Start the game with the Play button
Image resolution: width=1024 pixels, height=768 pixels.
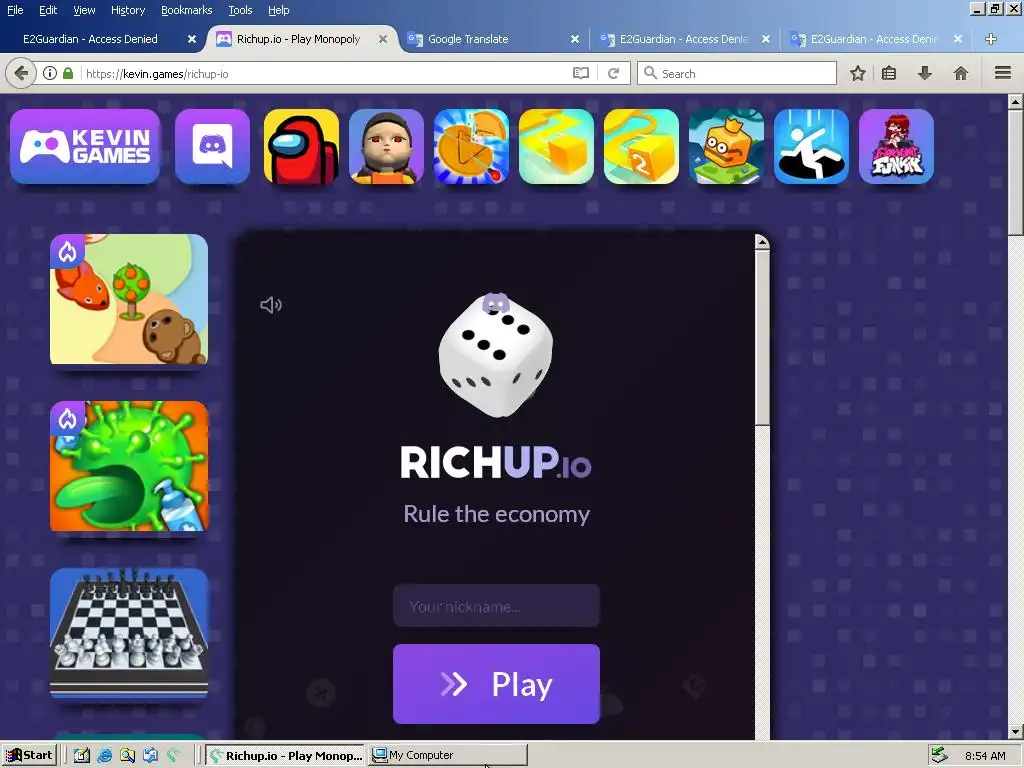[496, 684]
